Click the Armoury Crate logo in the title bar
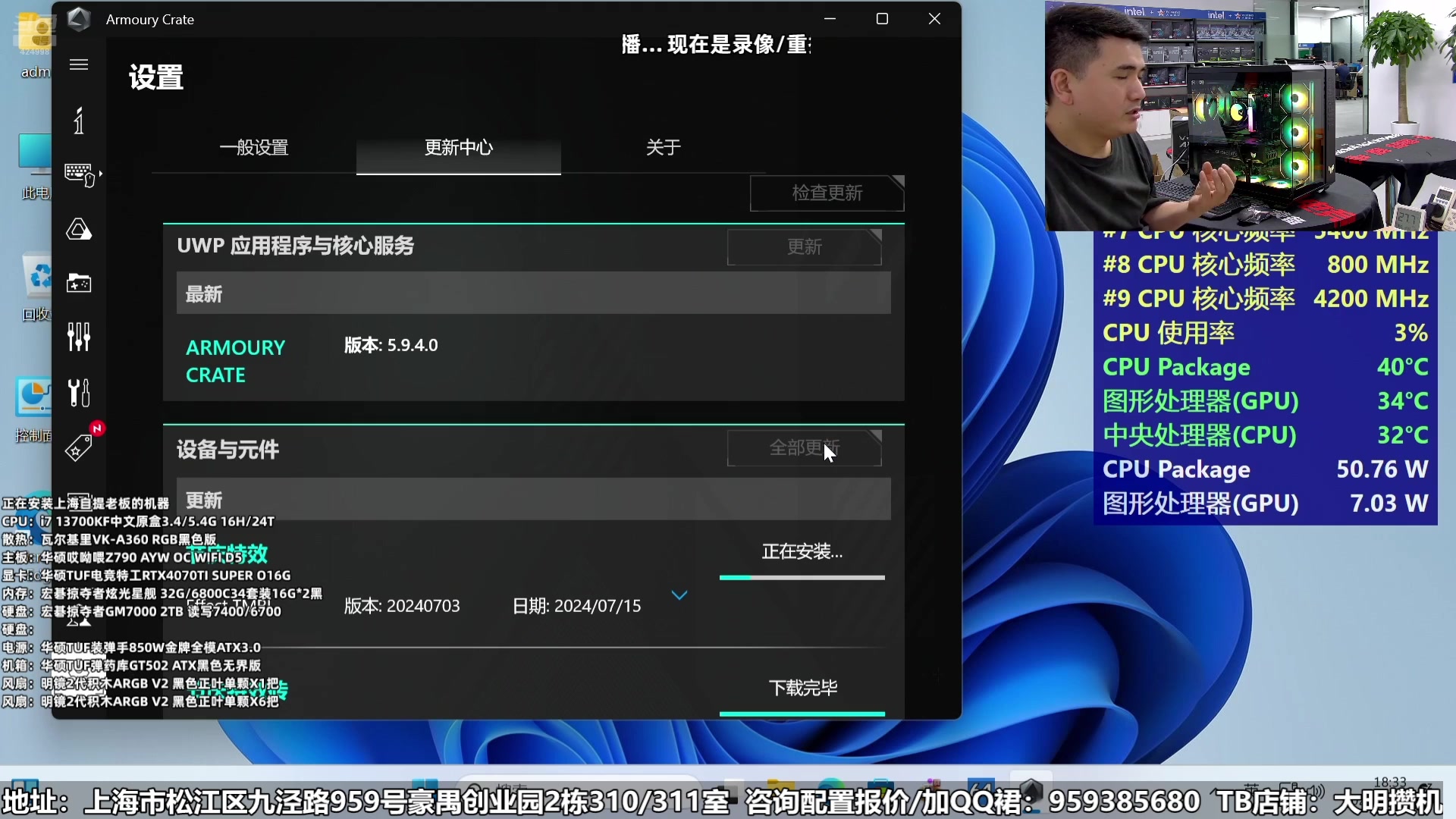This screenshot has height=819, width=1456. point(79,19)
